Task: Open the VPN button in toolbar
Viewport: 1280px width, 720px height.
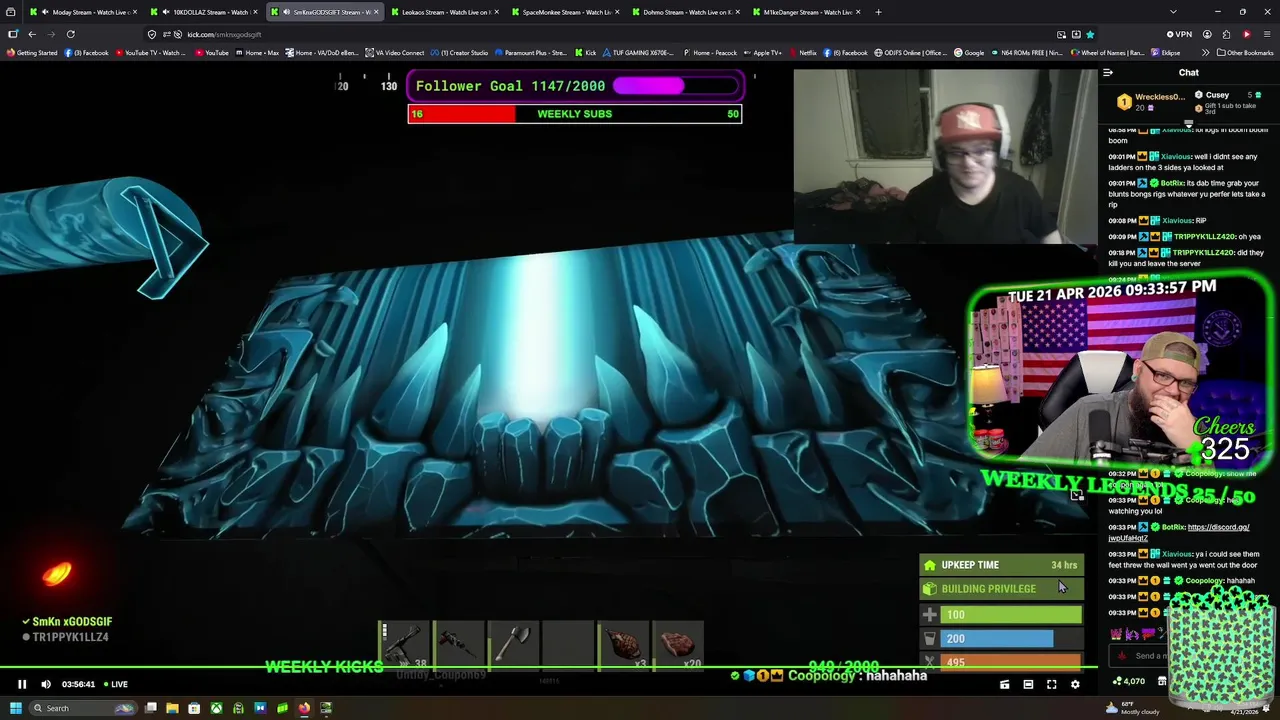Action: (x=1179, y=34)
